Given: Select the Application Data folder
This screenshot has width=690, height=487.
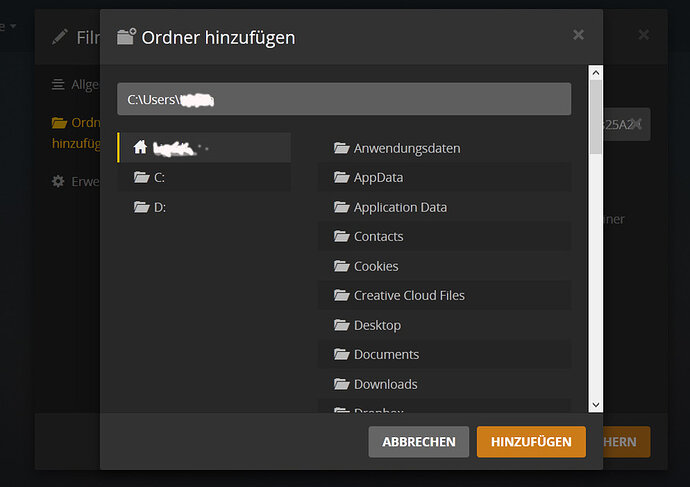Looking at the screenshot, I should [x=444, y=207].
